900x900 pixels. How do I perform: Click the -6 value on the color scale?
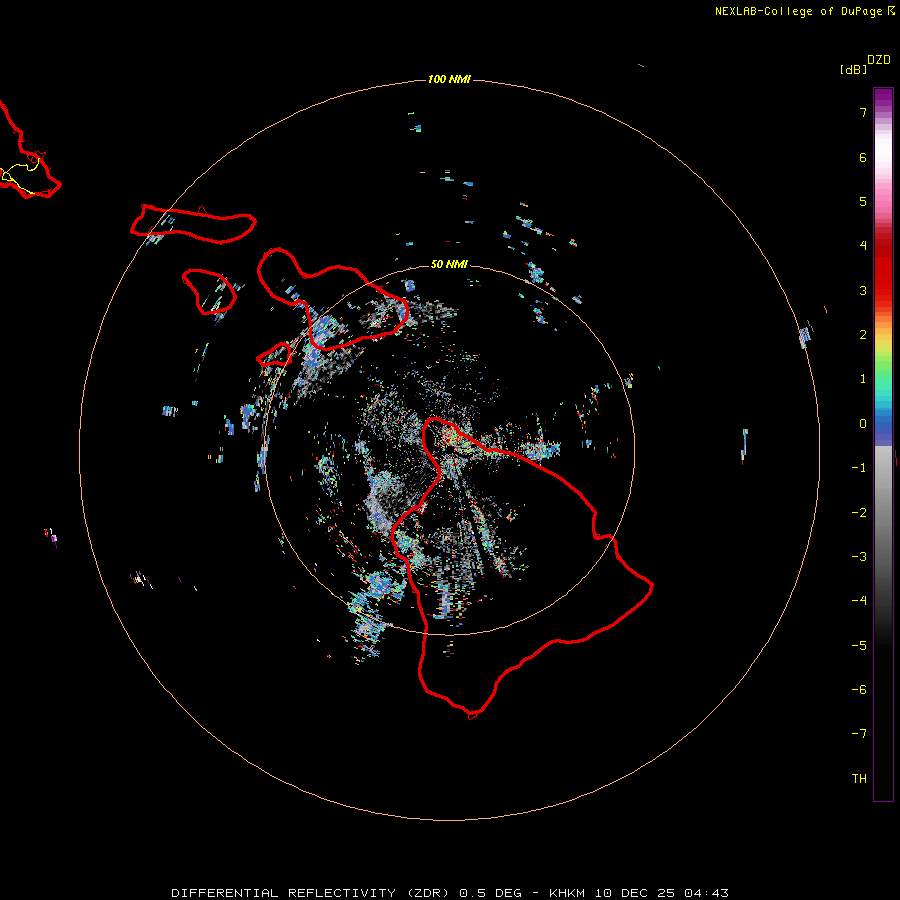pyautogui.click(x=859, y=690)
